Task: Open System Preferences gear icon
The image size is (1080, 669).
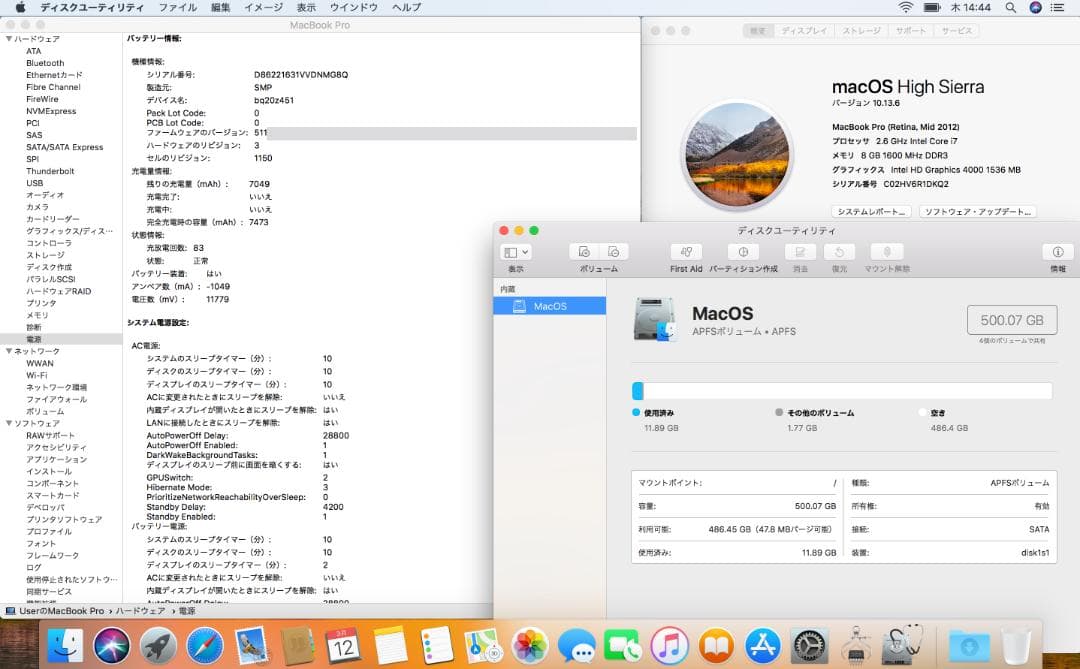Action: click(809, 646)
